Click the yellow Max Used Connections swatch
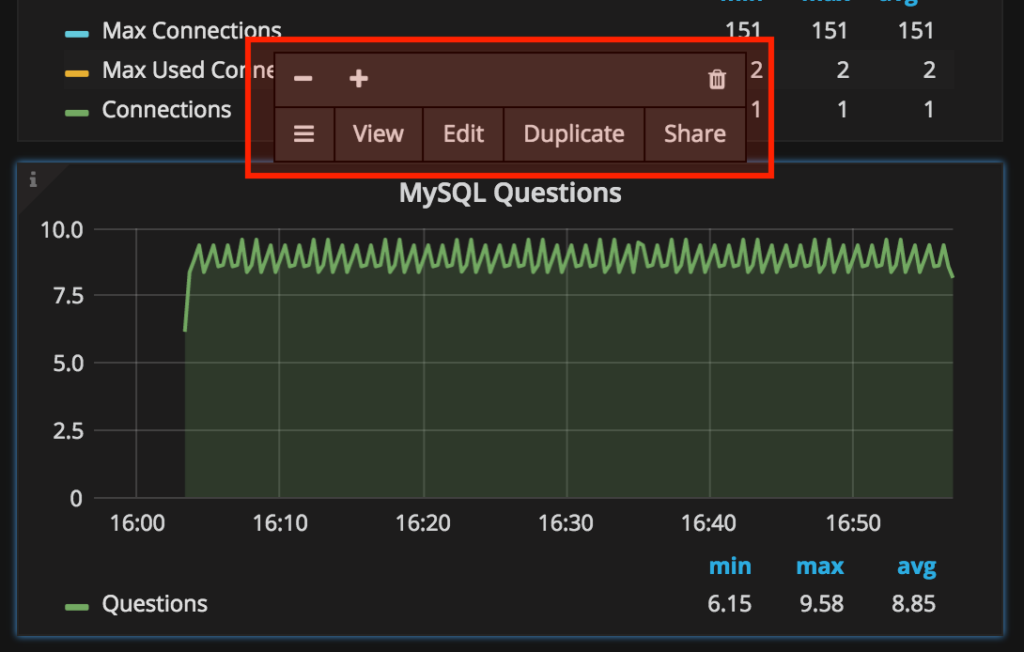This screenshot has height=652, width=1024. (x=77, y=72)
